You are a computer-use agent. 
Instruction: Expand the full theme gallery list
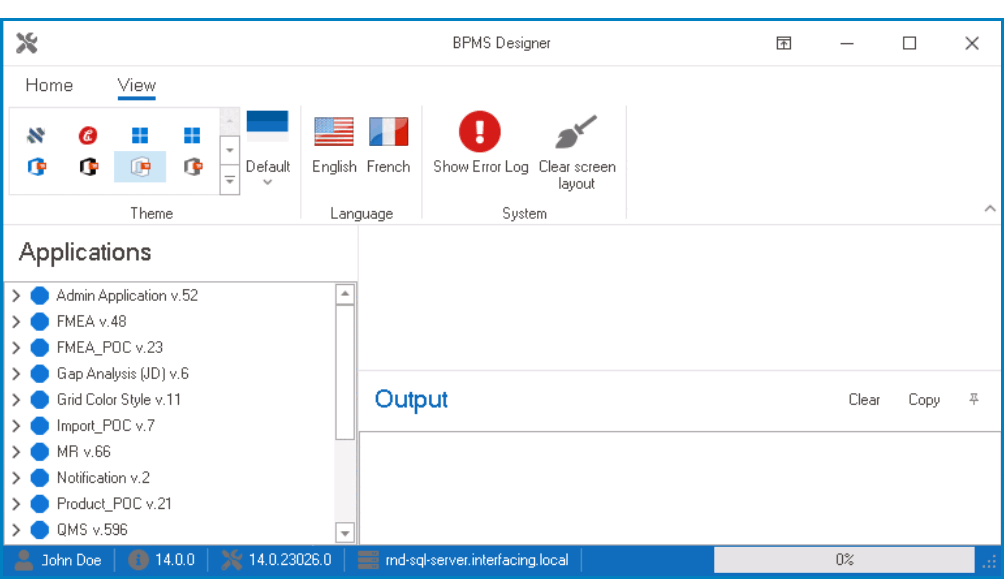tap(230, 181)
